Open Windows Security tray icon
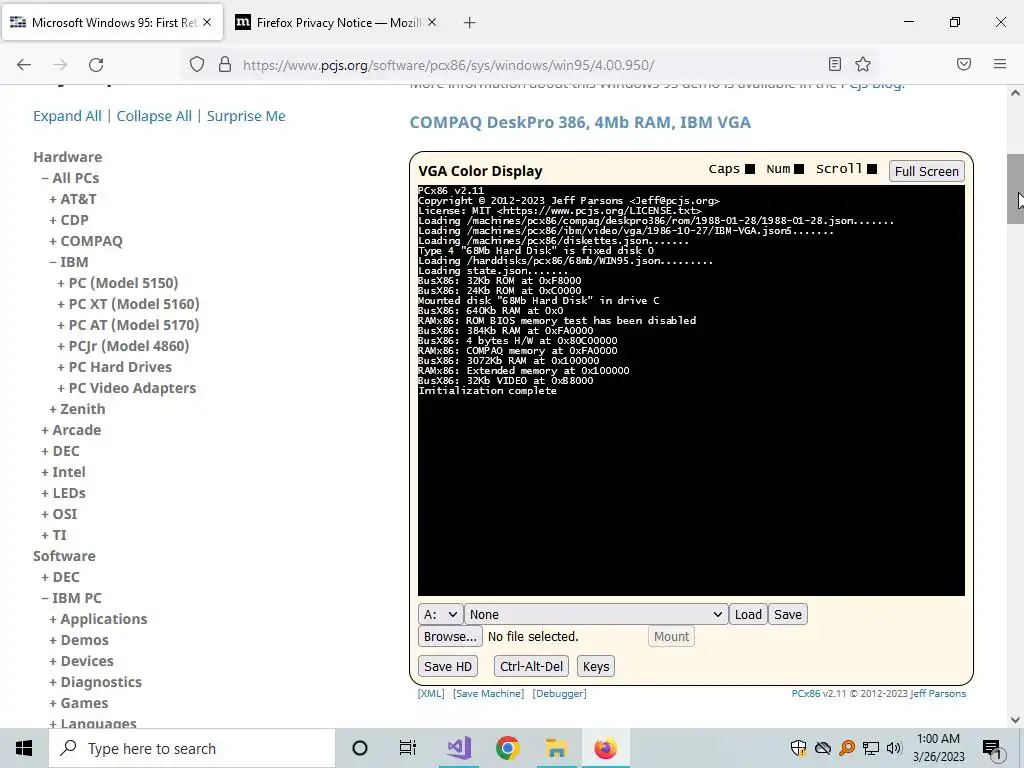1024x768 pixels. click(798, 748)
